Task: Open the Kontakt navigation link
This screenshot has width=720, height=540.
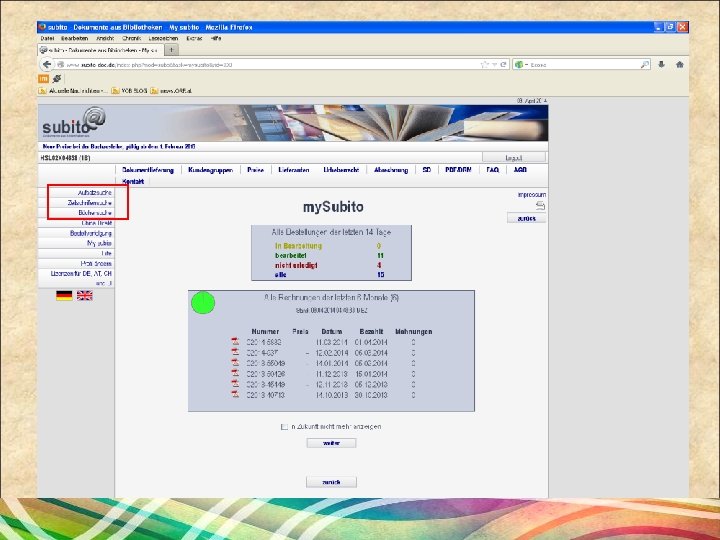Action: [x=133, y=181]
